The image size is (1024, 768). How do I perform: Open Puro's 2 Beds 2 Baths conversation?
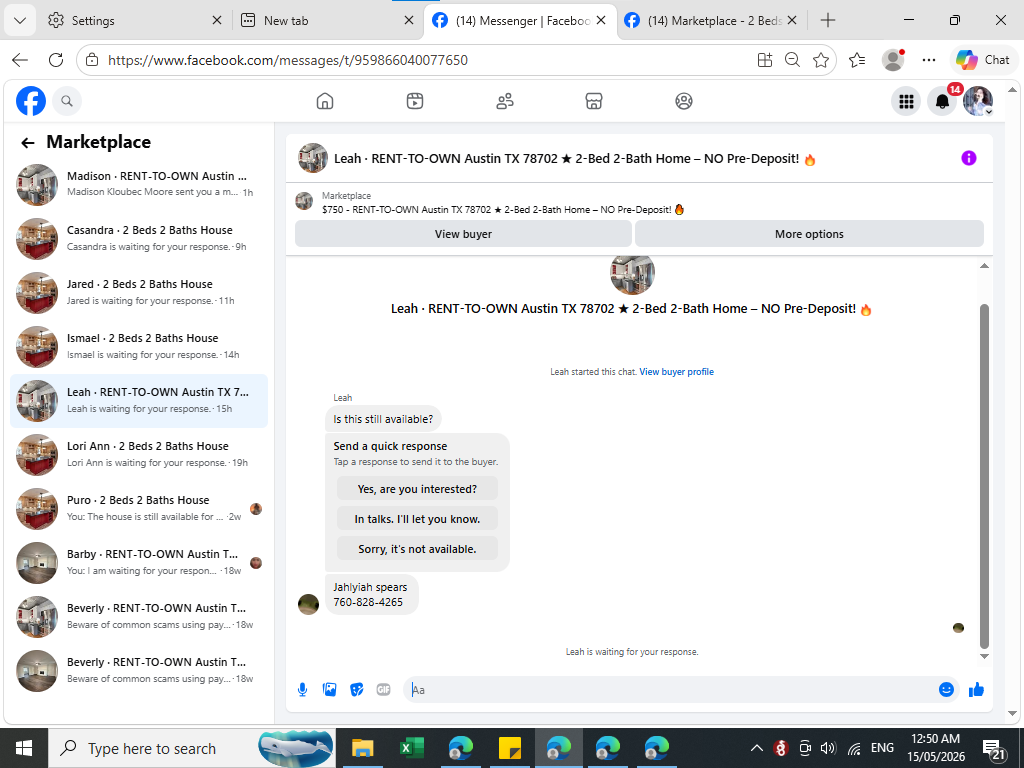click(139, 509)
